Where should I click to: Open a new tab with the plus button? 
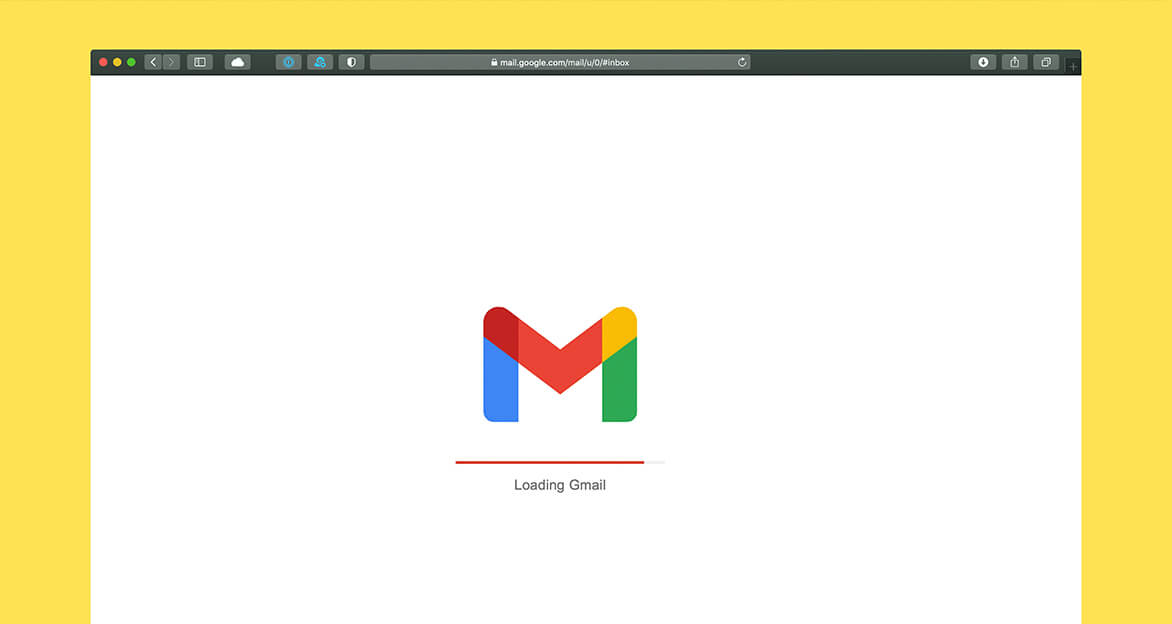click(1073, 67)
